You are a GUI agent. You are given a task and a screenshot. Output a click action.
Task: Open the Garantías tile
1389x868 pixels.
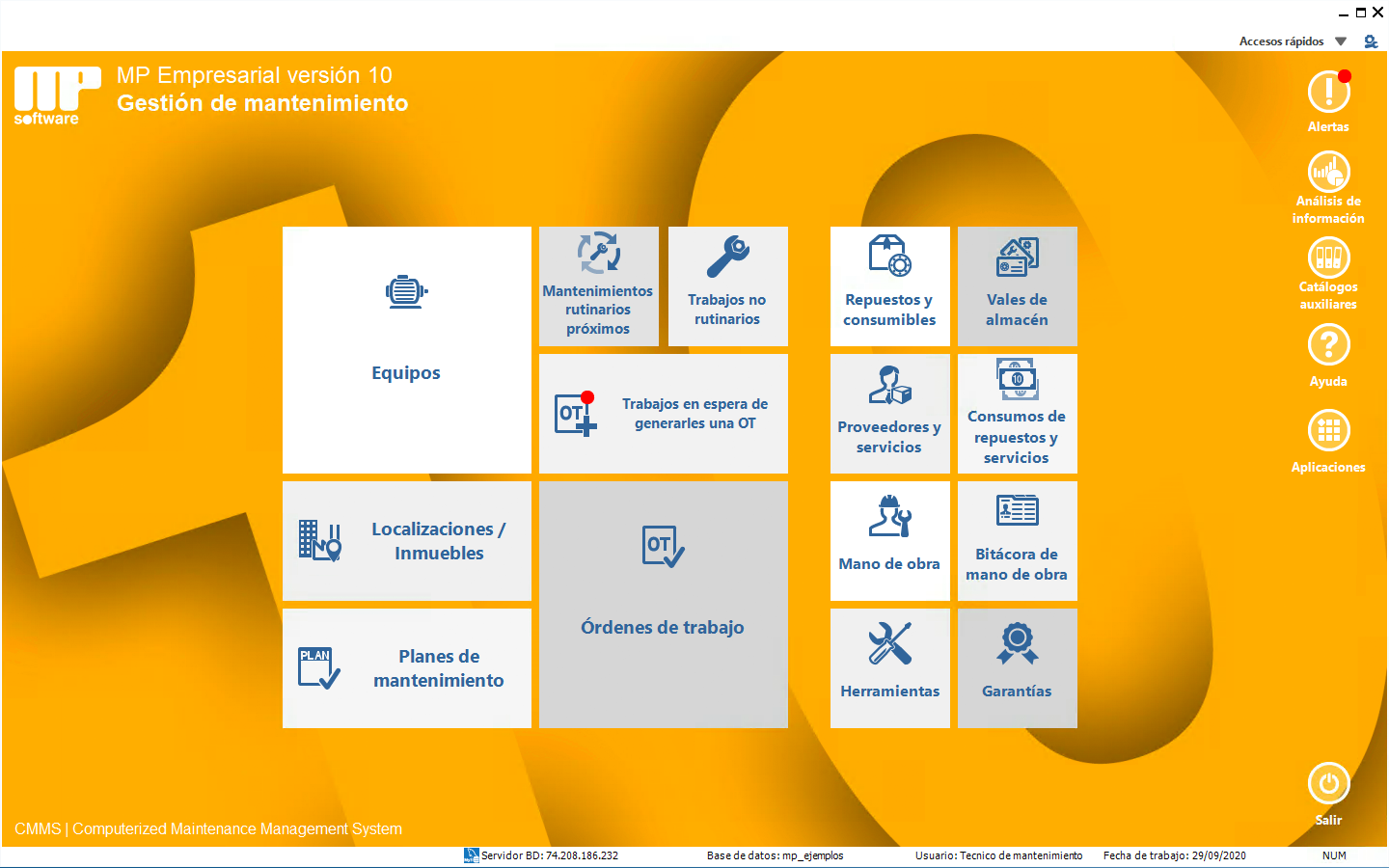click(1018, 668)
